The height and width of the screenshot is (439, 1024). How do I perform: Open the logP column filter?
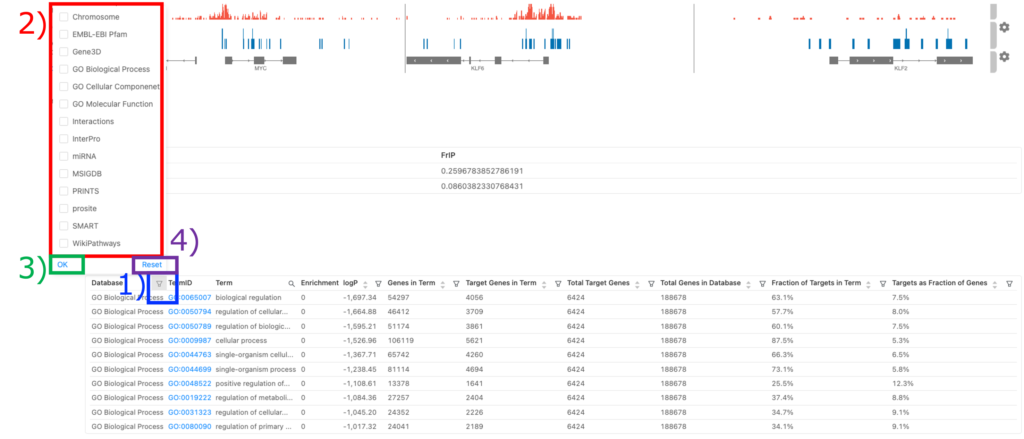(x=378, y=284)
